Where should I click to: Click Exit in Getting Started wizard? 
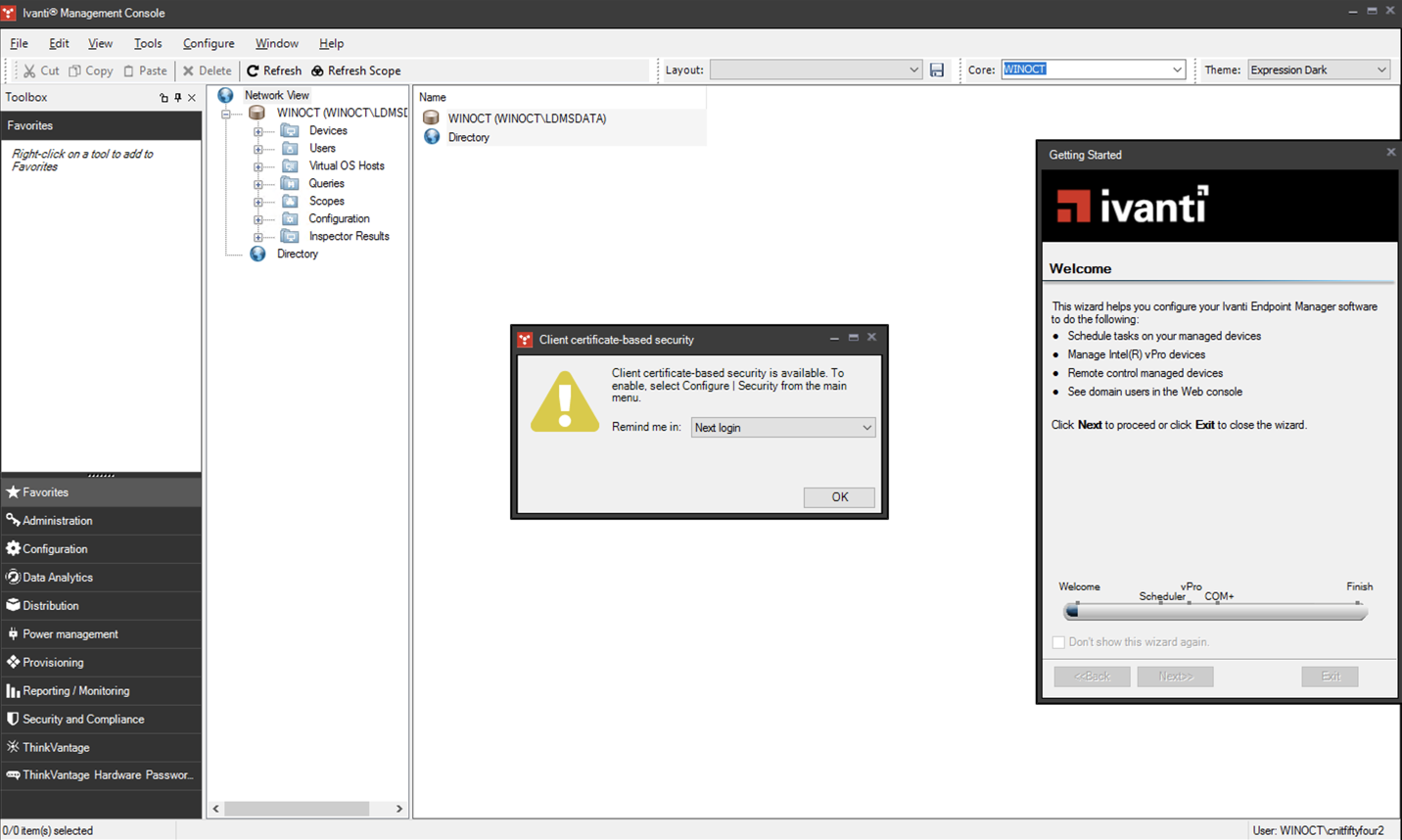(x=1330, y=677)
